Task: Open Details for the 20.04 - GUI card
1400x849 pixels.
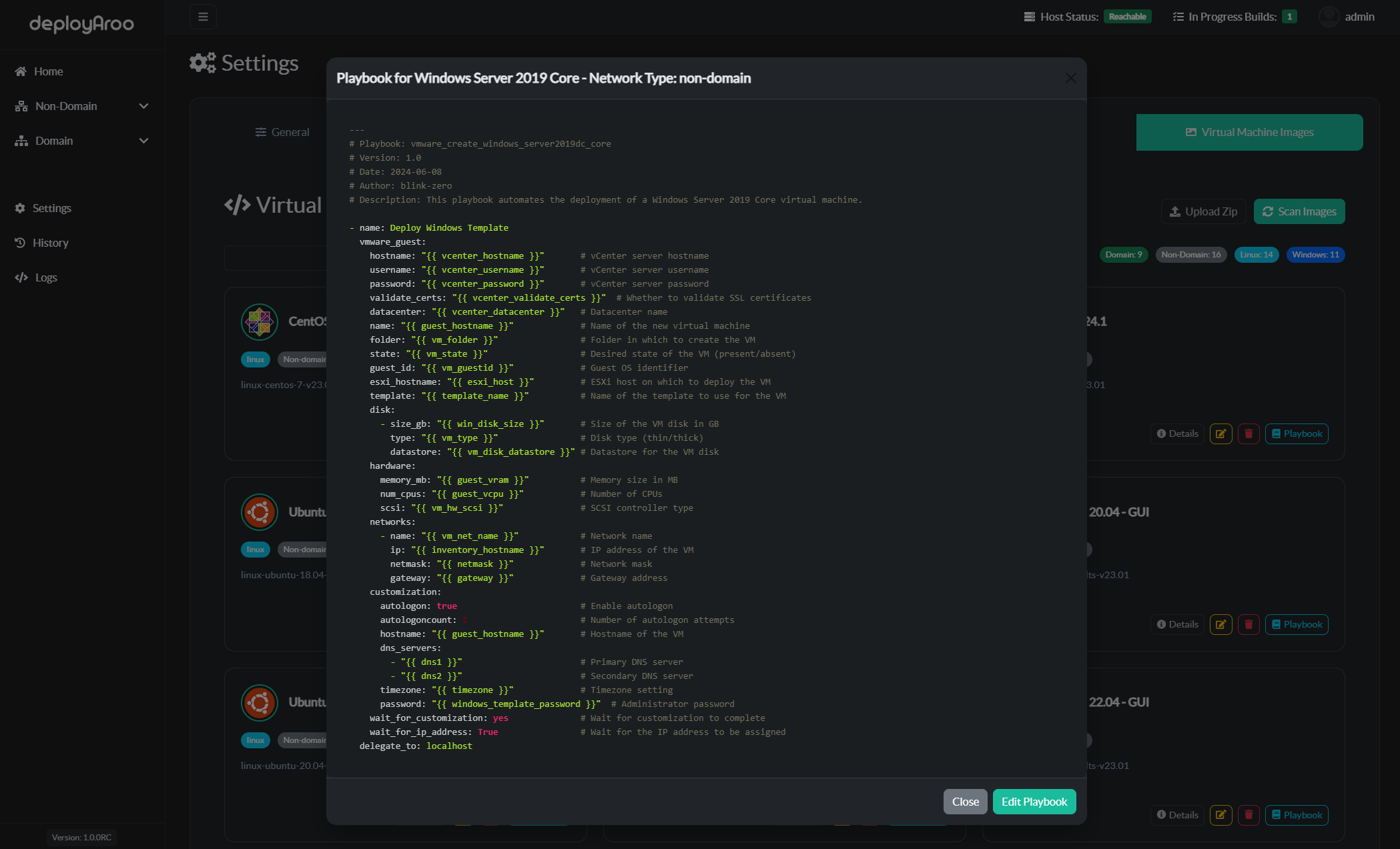Action: tap(1177, 624)
